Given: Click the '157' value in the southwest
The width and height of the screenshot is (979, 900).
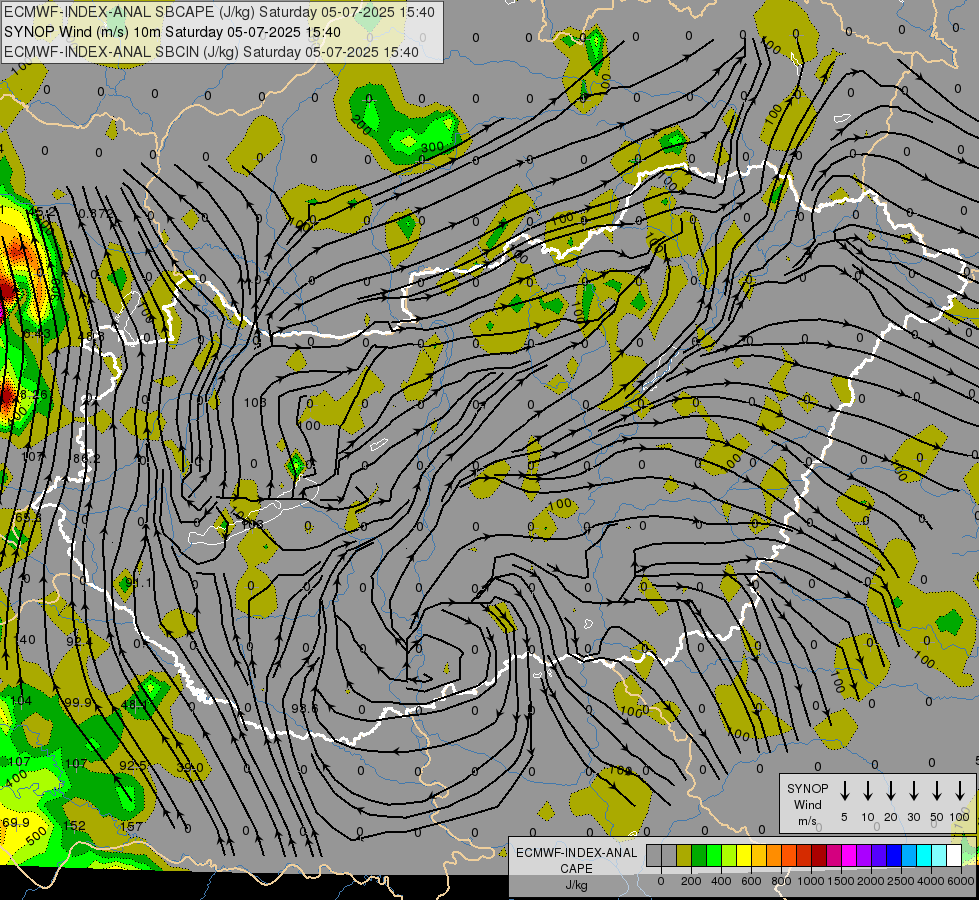Looking at the screenshot, I should tap(131, 826).
